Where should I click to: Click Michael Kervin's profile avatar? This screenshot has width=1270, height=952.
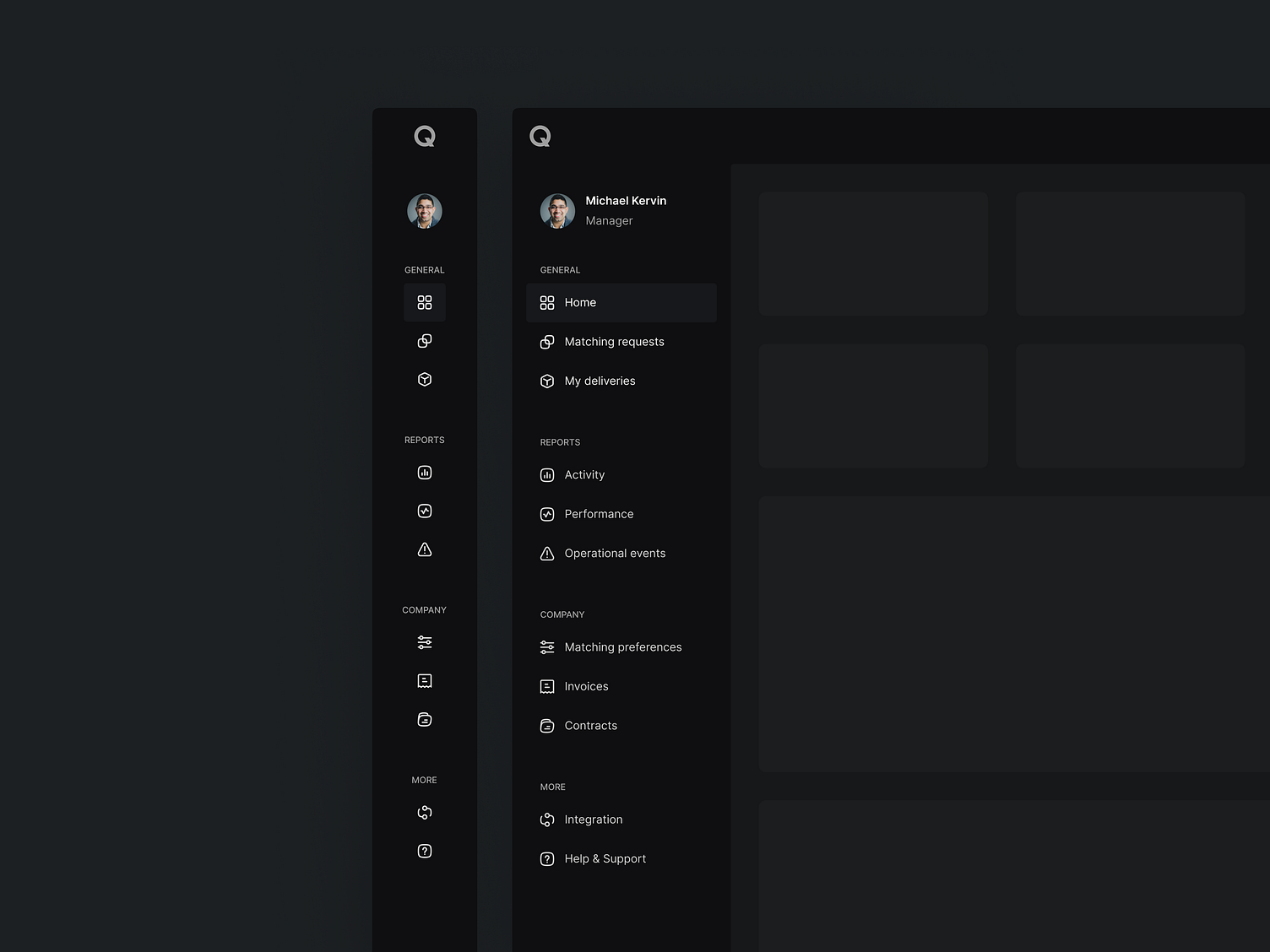tap(556, 211)
